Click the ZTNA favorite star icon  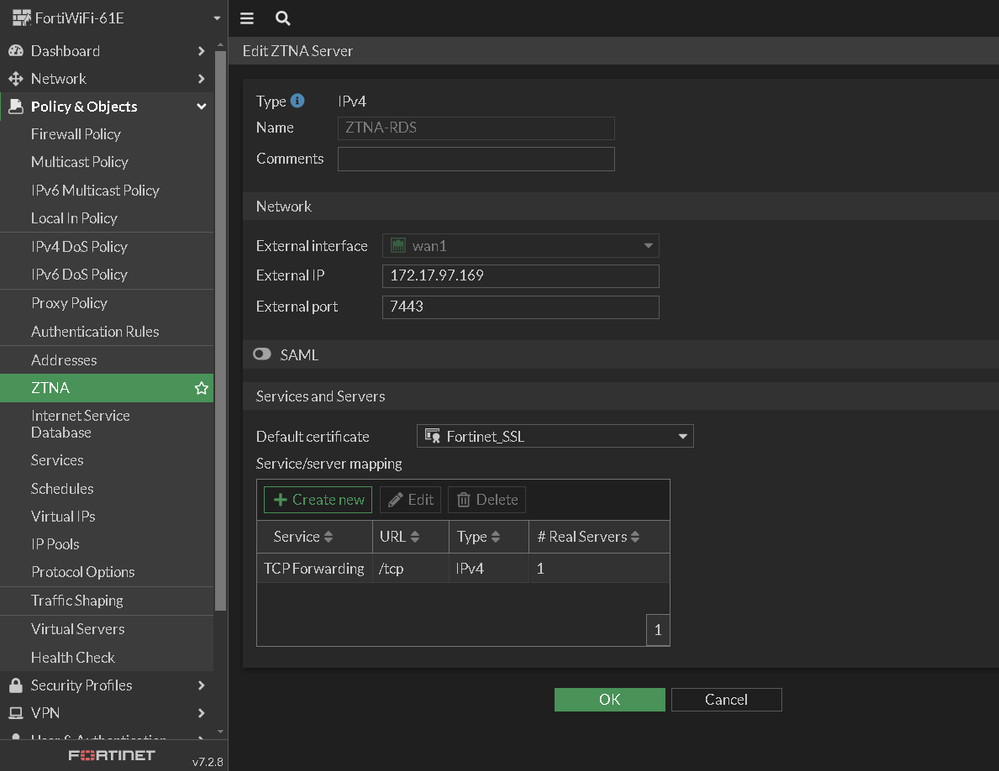pyautogui.click(x=201, y=388)
